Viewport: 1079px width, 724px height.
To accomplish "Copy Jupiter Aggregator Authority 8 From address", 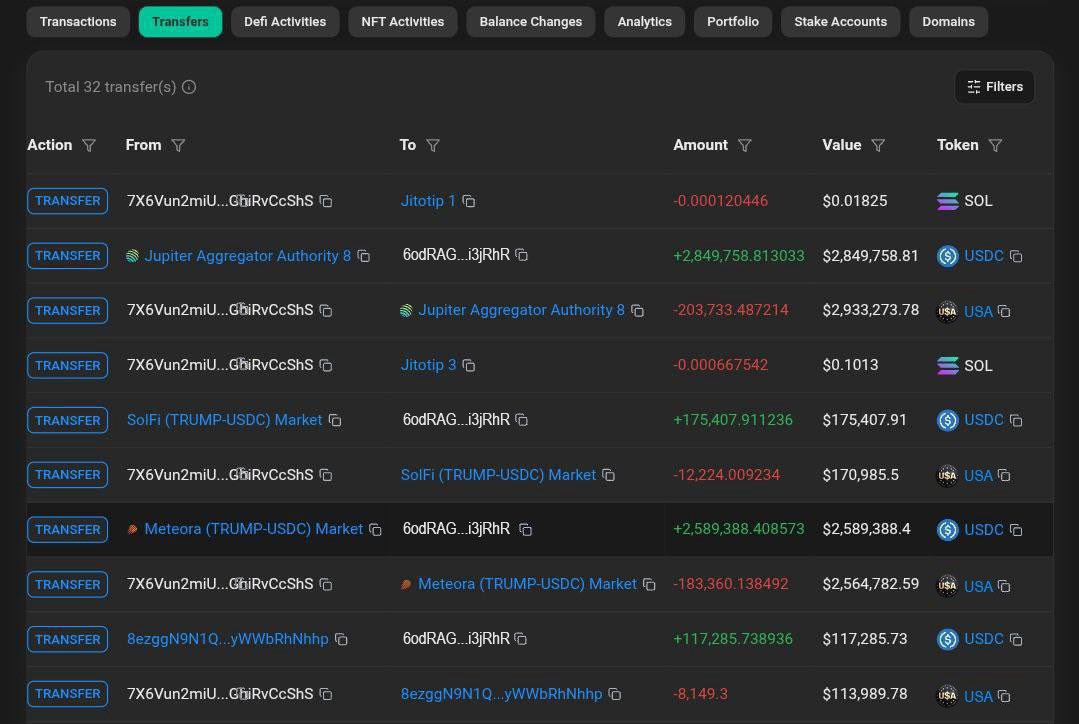I will click(x=364, y=256).
